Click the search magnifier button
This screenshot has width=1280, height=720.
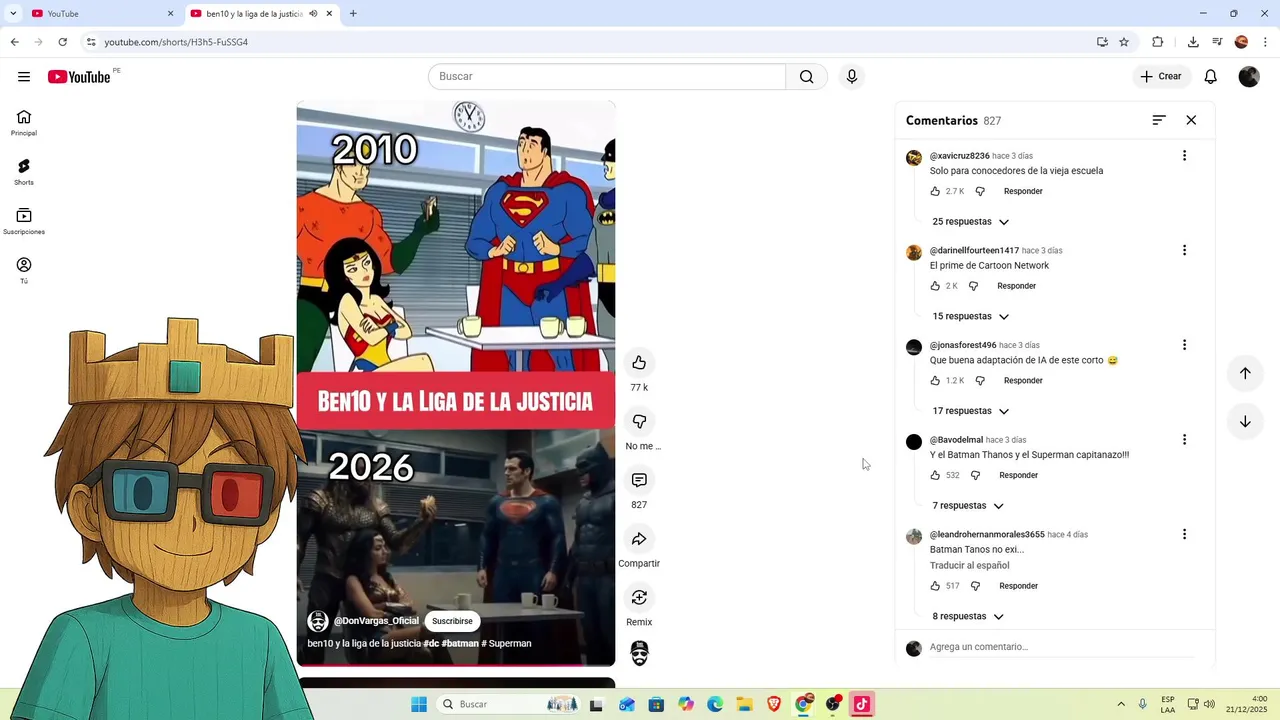807,77
